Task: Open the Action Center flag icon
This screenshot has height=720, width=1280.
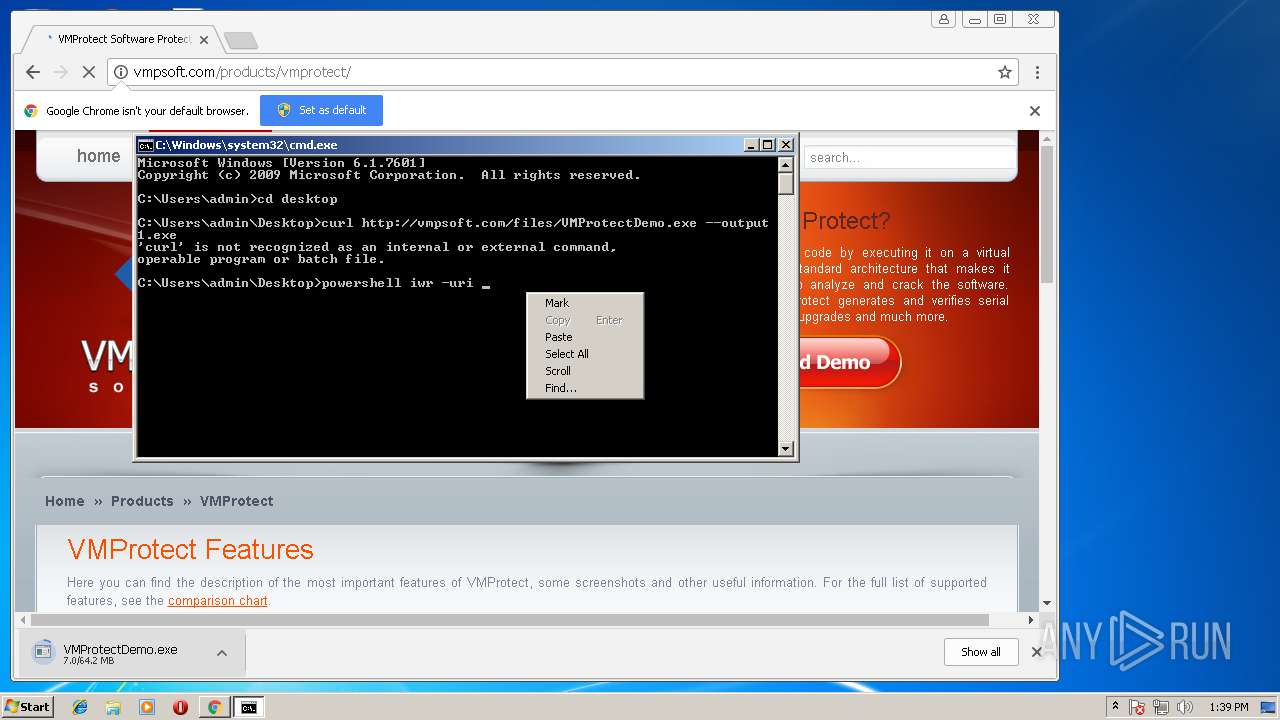Action: point(1138,707)
